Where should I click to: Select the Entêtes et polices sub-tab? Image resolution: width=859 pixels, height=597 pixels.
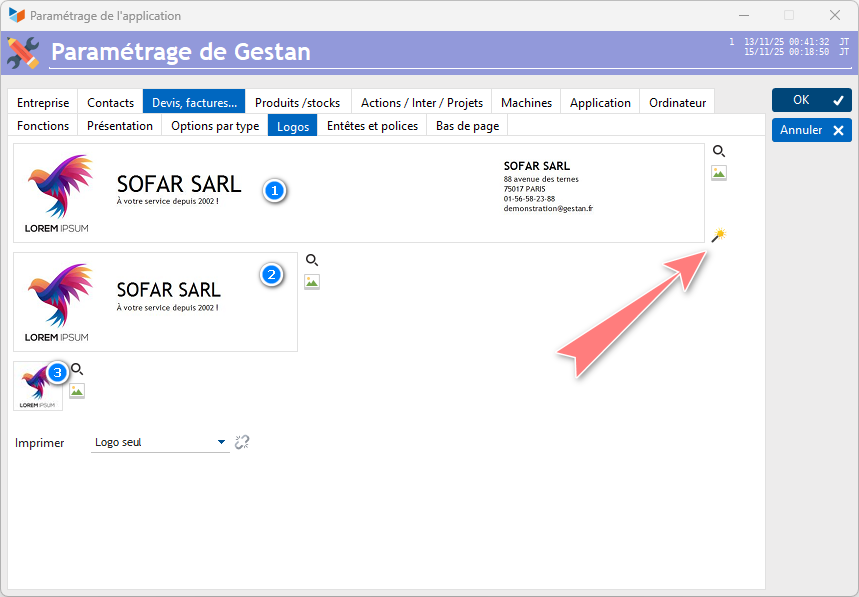[x=372, y=126]
